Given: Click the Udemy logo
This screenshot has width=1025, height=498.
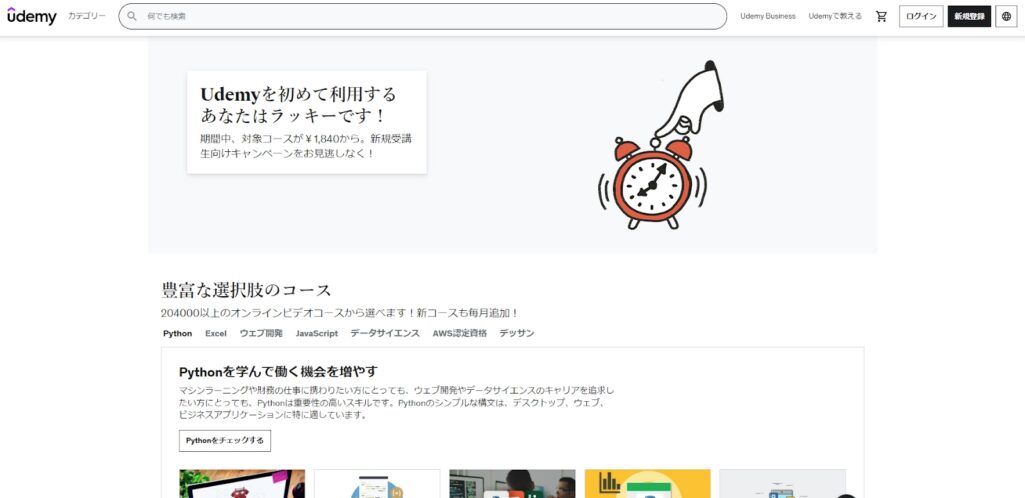Looking at the screenshot, I should click(31, 16).
